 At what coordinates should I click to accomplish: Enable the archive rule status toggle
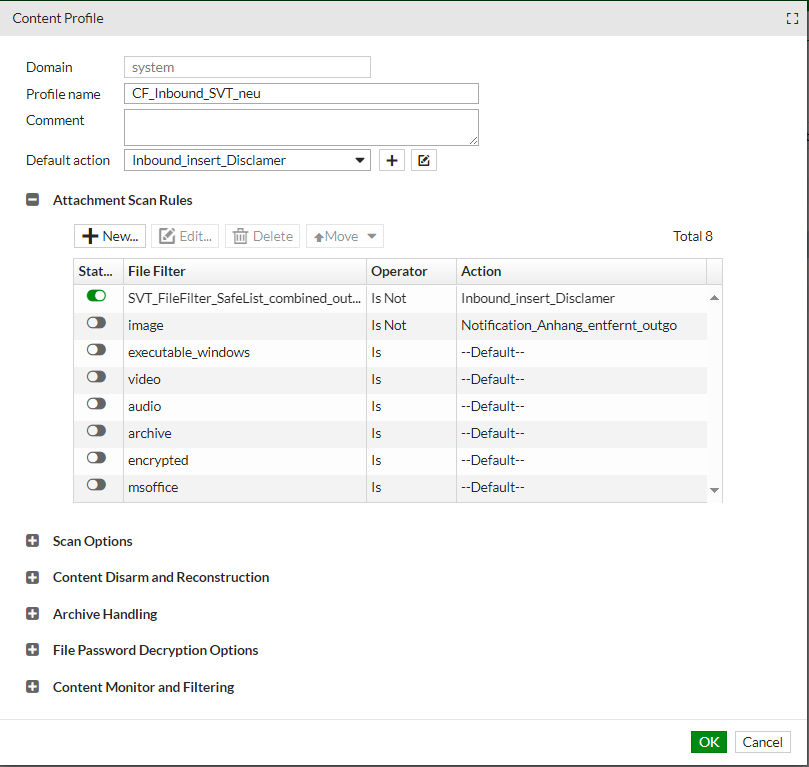(97, 431)
